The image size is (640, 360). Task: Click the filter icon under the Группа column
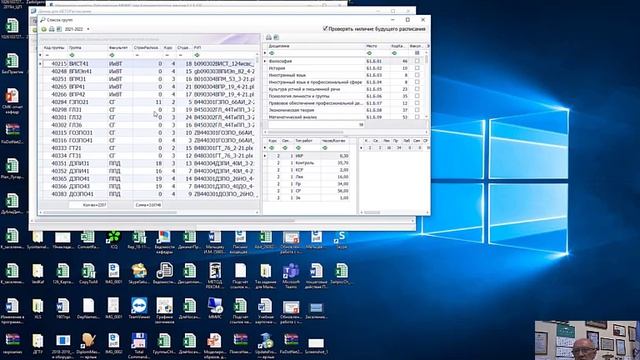click(x=72, y=55)
